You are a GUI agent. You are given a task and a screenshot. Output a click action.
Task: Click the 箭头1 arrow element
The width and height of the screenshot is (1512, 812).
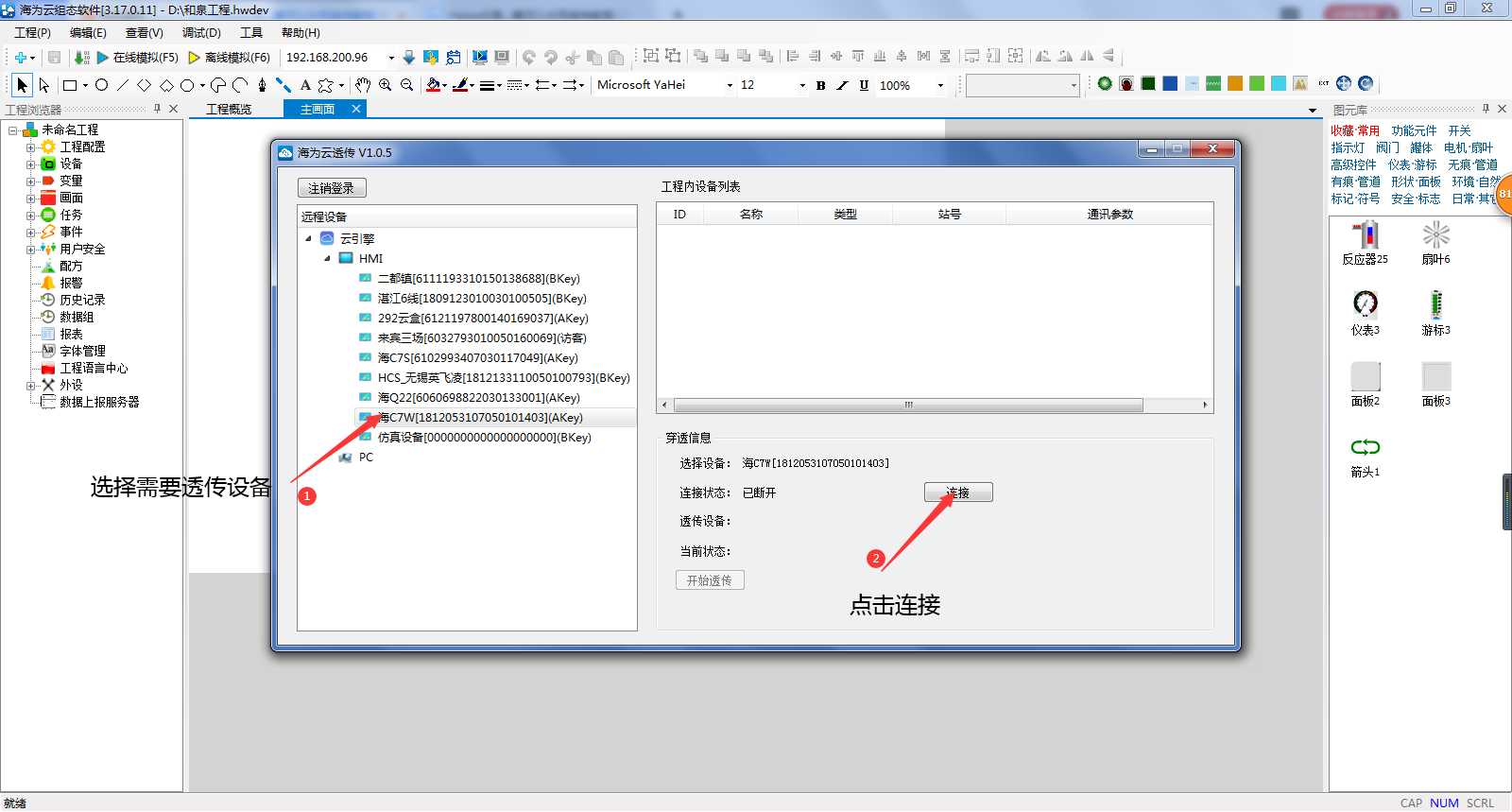(1366, 457)
